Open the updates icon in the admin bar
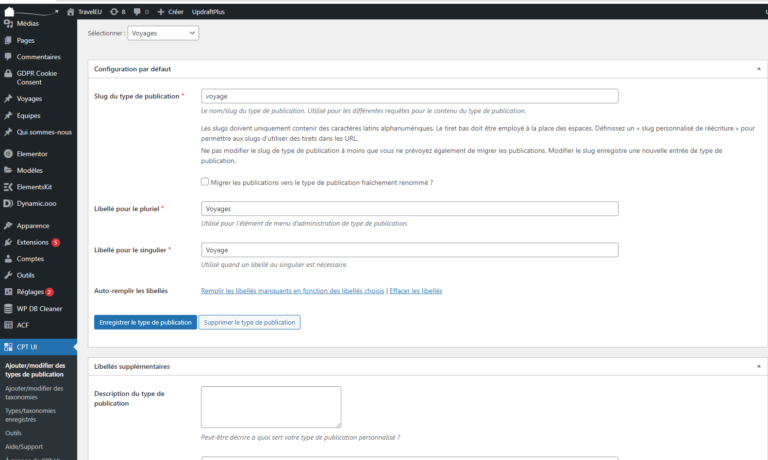Viewport: 768px width, 460px height. (112, 11)
